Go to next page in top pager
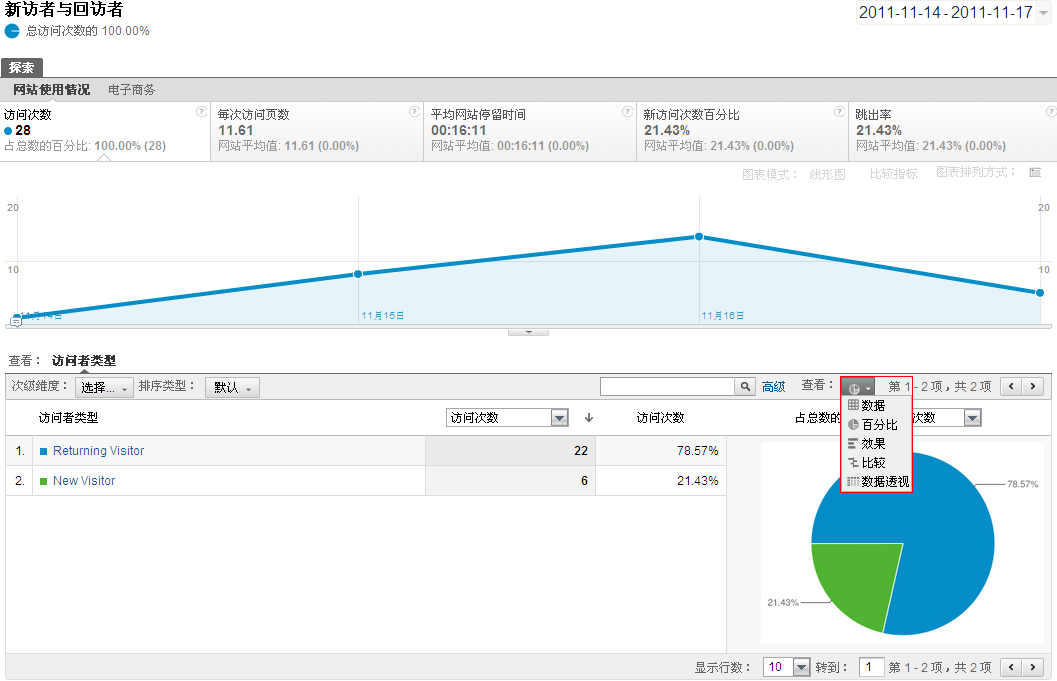This screenshot has height=681, width=1057. click(1033, 386)
